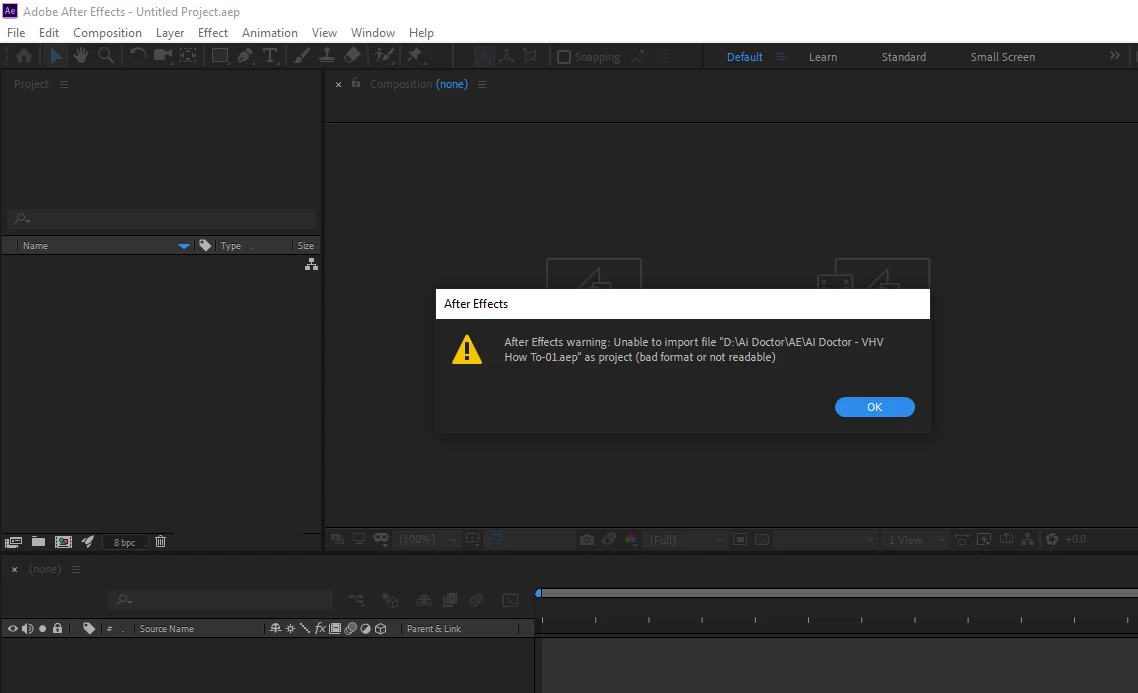The image size is (1138, 693).
Task: Open the Composition menu
Action: click(107, 33)
